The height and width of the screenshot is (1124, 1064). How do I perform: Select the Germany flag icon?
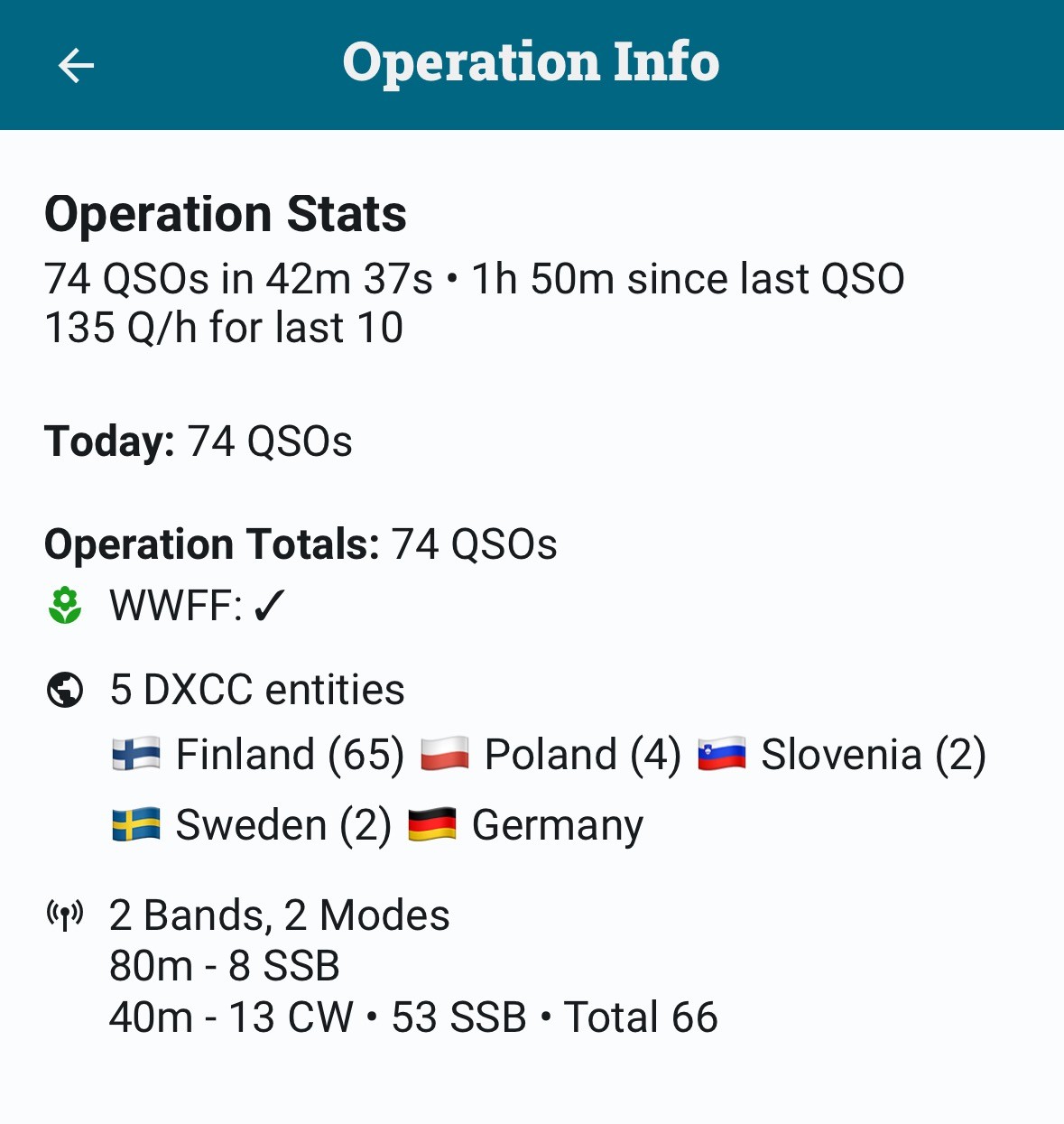click(x=432, y=824)
